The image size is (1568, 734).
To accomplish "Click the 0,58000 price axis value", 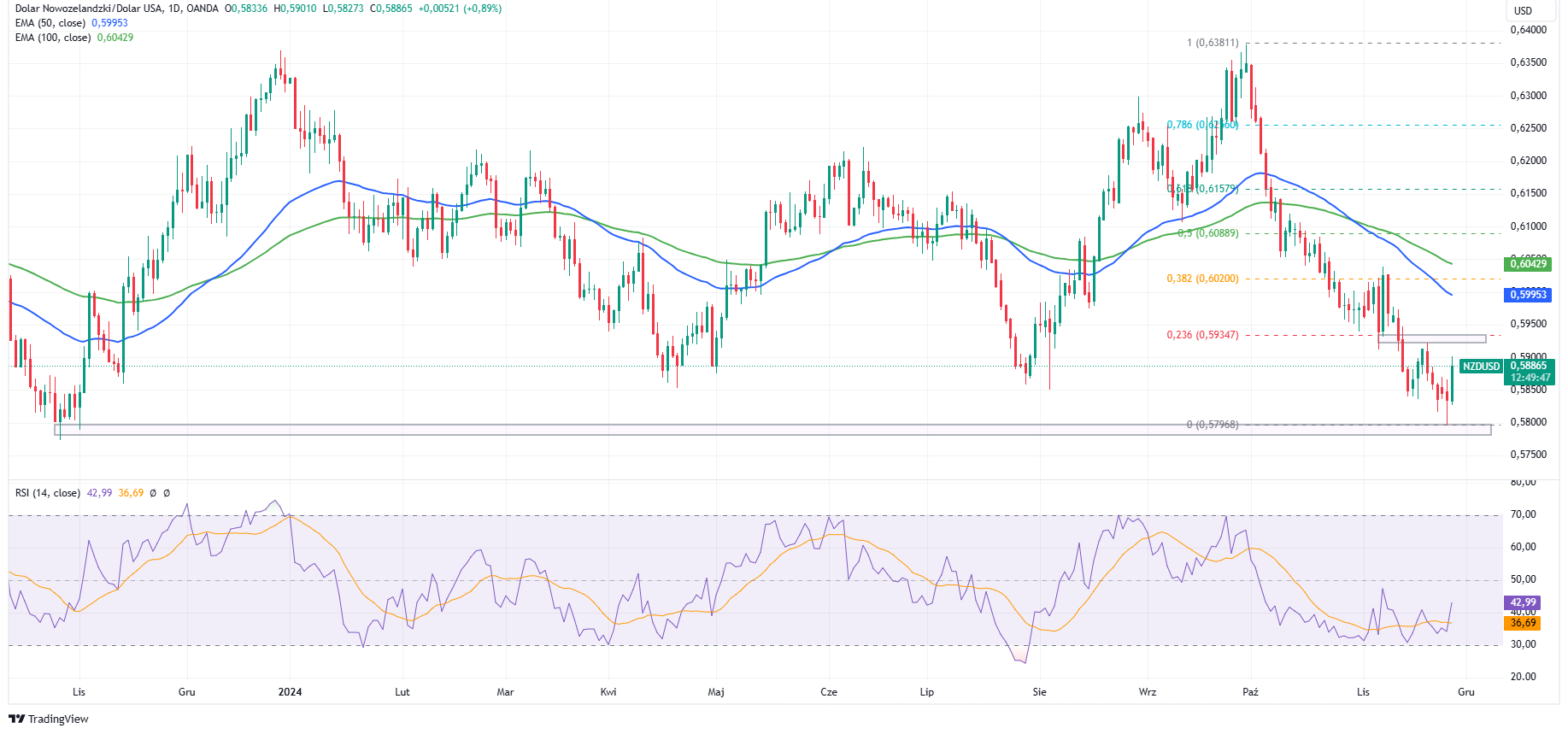I will click(x=1529, y=422).
